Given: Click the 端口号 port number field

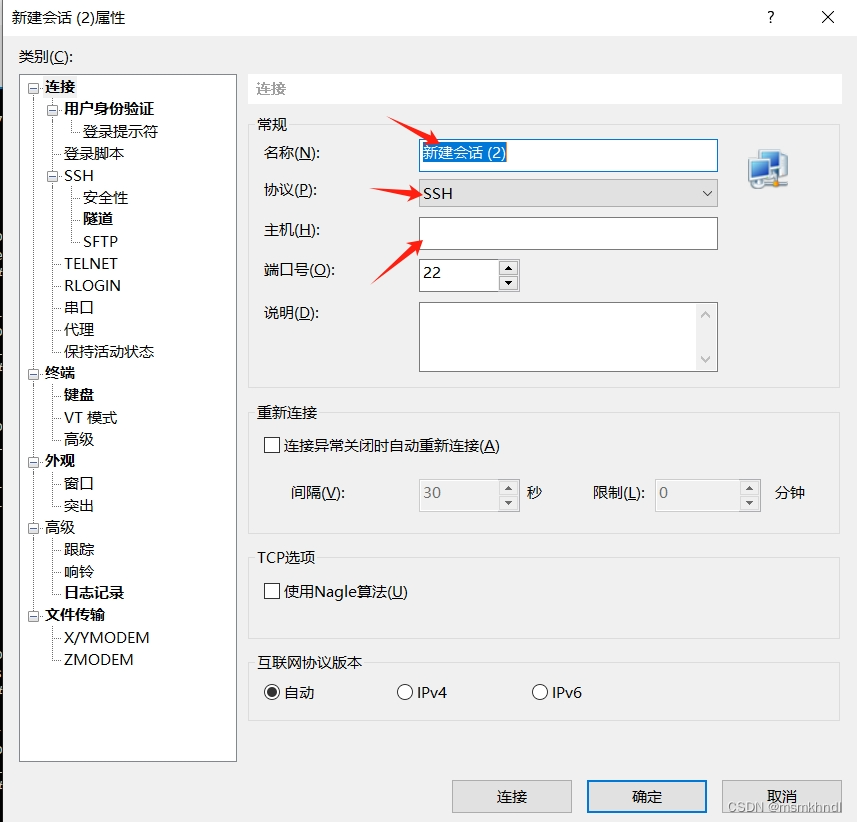Looking at the screenshot, I should pos(459,275).
